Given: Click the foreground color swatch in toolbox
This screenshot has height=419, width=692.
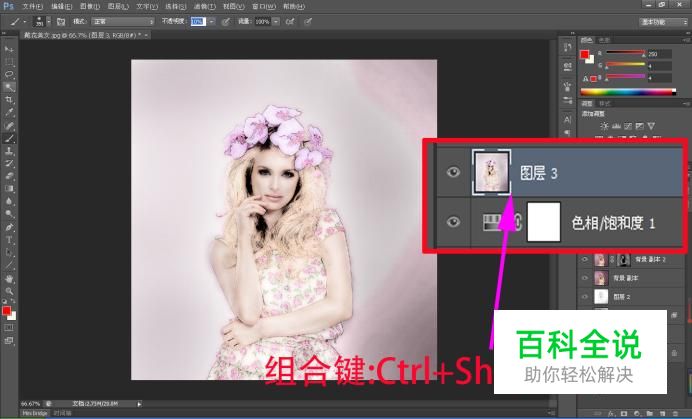Looking at the screenshot, I should coord(7,310).
